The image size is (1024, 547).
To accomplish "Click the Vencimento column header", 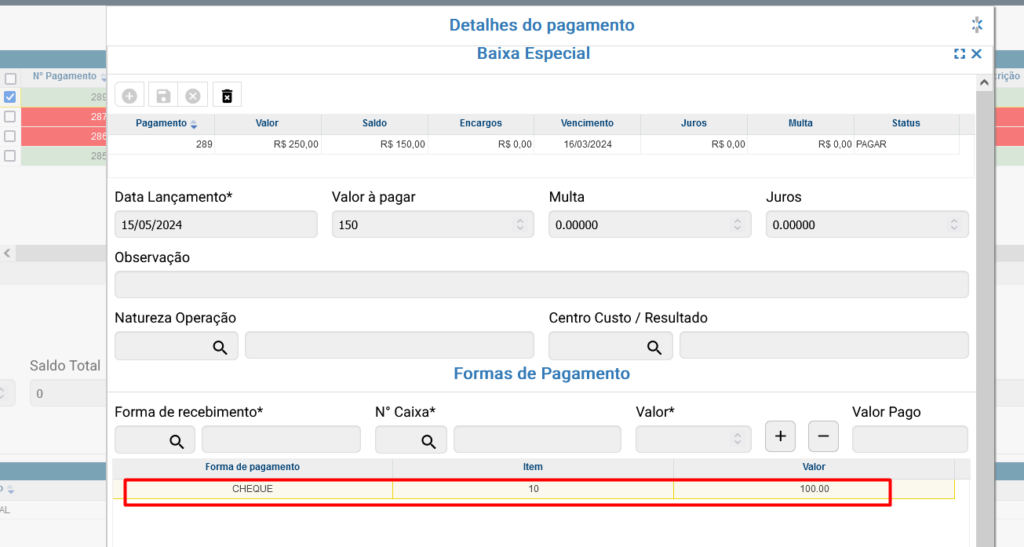I will coord(586,123).
